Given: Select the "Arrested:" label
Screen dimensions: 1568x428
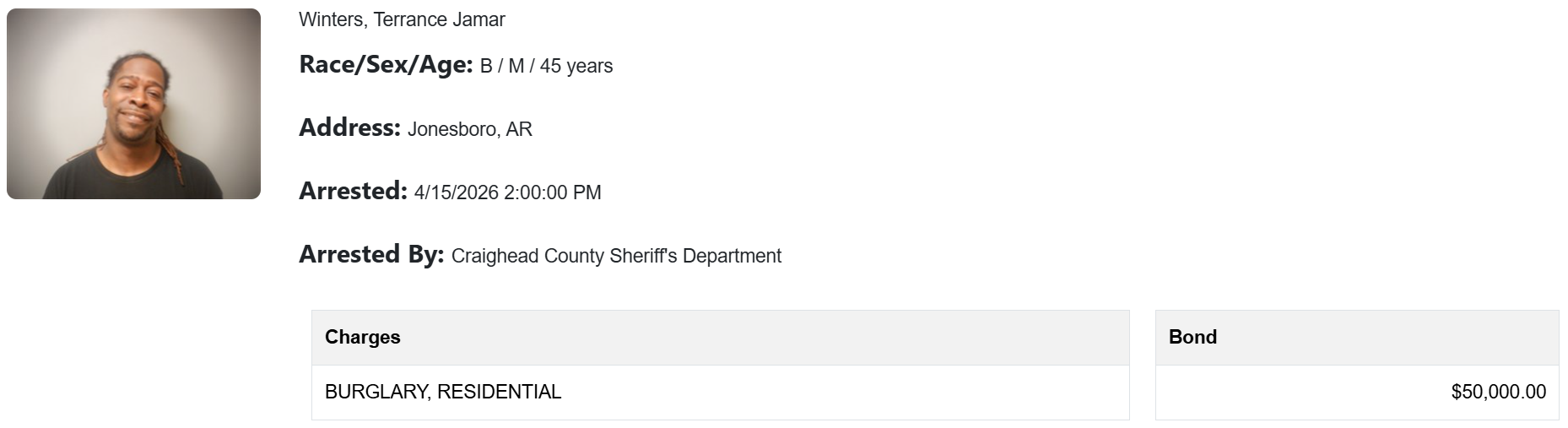Looking at the screenshot, I should [x=353, y=192].
